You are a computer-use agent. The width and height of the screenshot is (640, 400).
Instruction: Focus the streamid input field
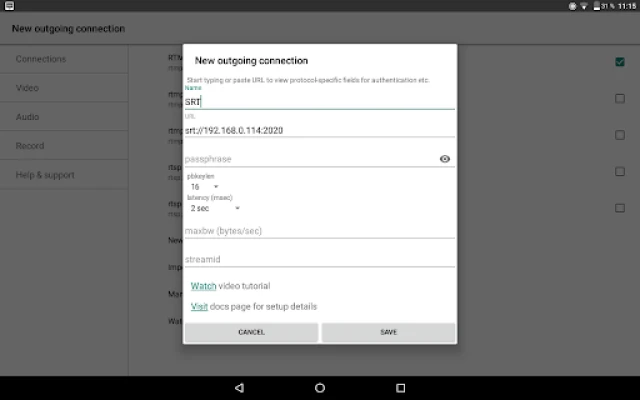pyautogui.click(x=318, y=259)
